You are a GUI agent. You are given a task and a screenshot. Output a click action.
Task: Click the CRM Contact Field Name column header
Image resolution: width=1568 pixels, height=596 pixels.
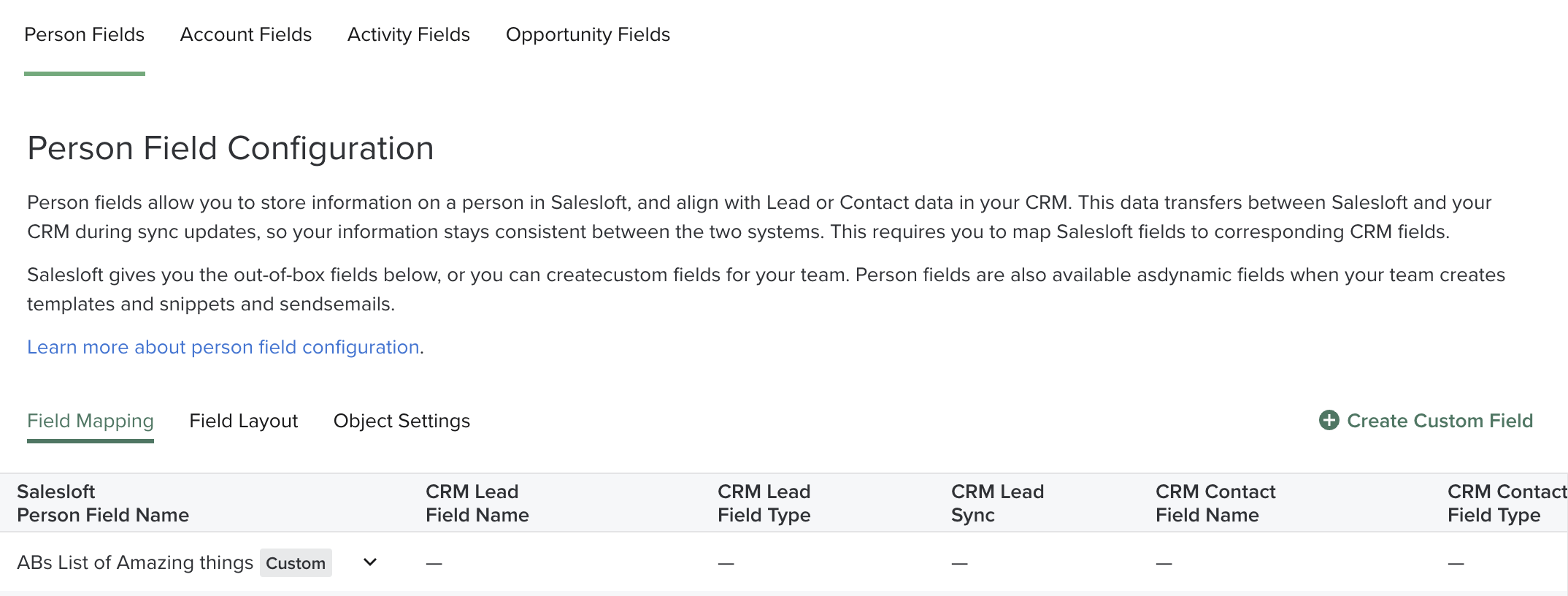(x=1215, y=503)
